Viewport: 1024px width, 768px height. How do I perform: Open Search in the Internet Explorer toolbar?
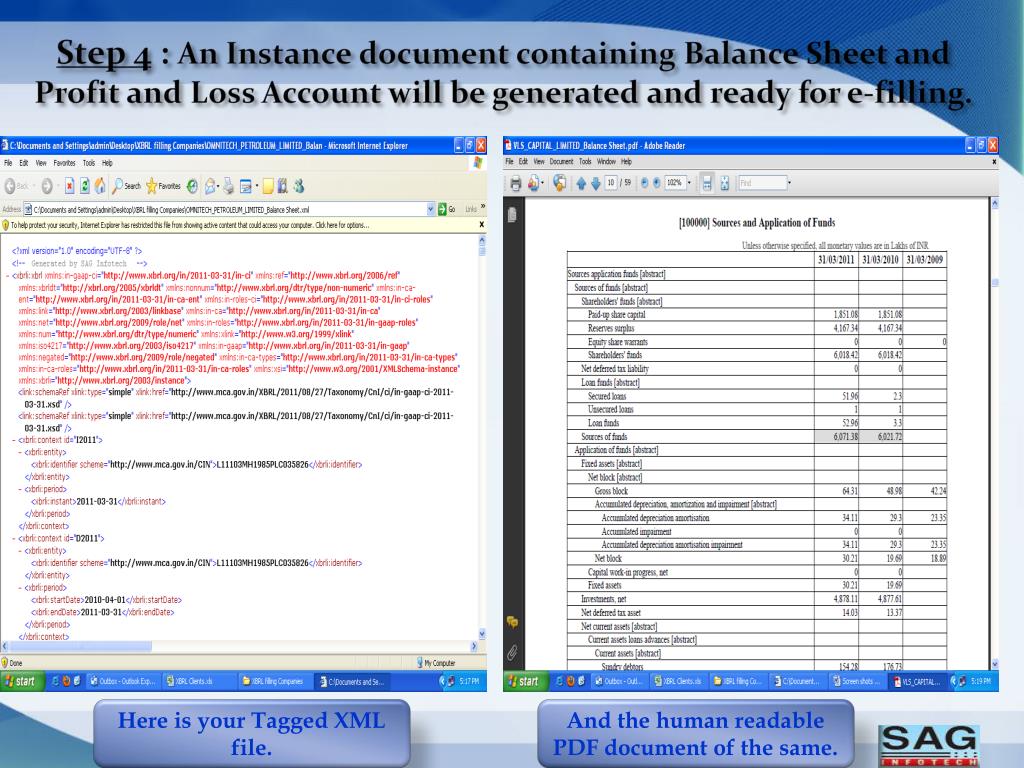point(126,186)
